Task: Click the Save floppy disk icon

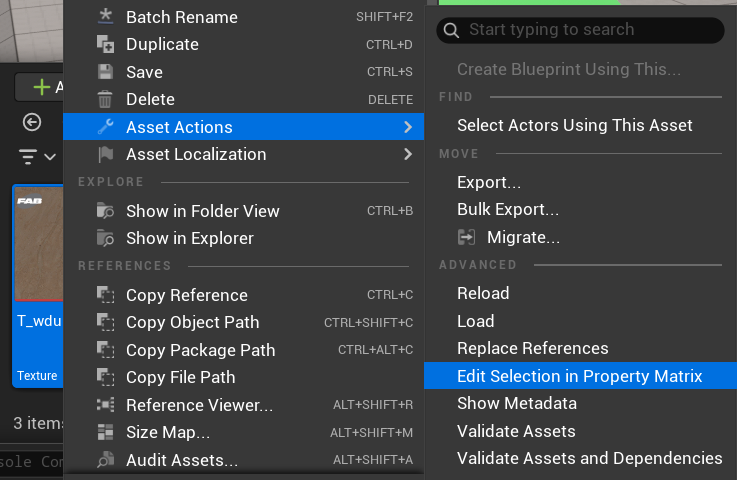Action: coord(105,72)
